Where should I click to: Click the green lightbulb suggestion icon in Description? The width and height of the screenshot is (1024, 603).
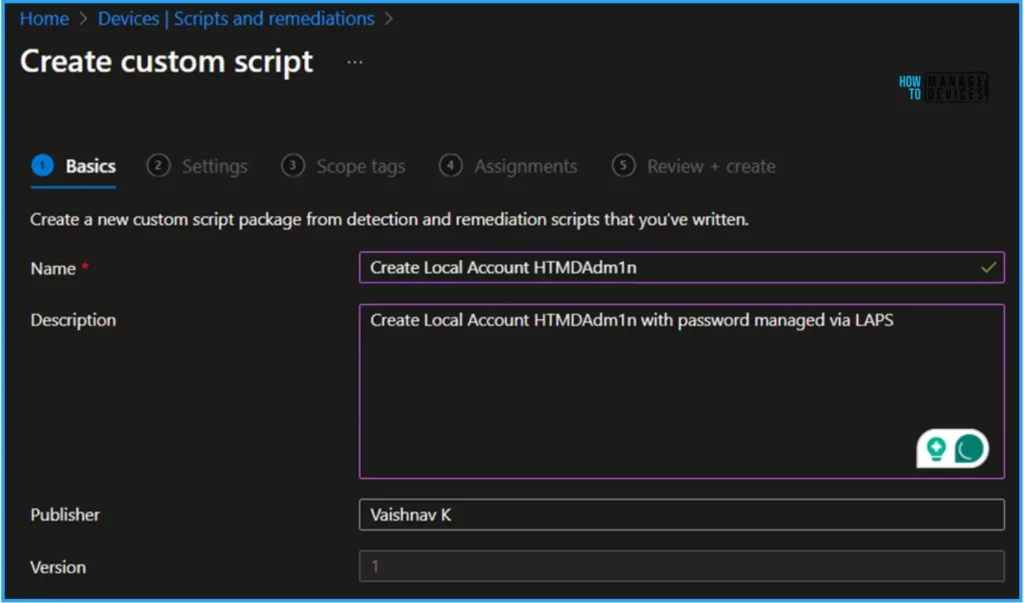click(936, 448)
